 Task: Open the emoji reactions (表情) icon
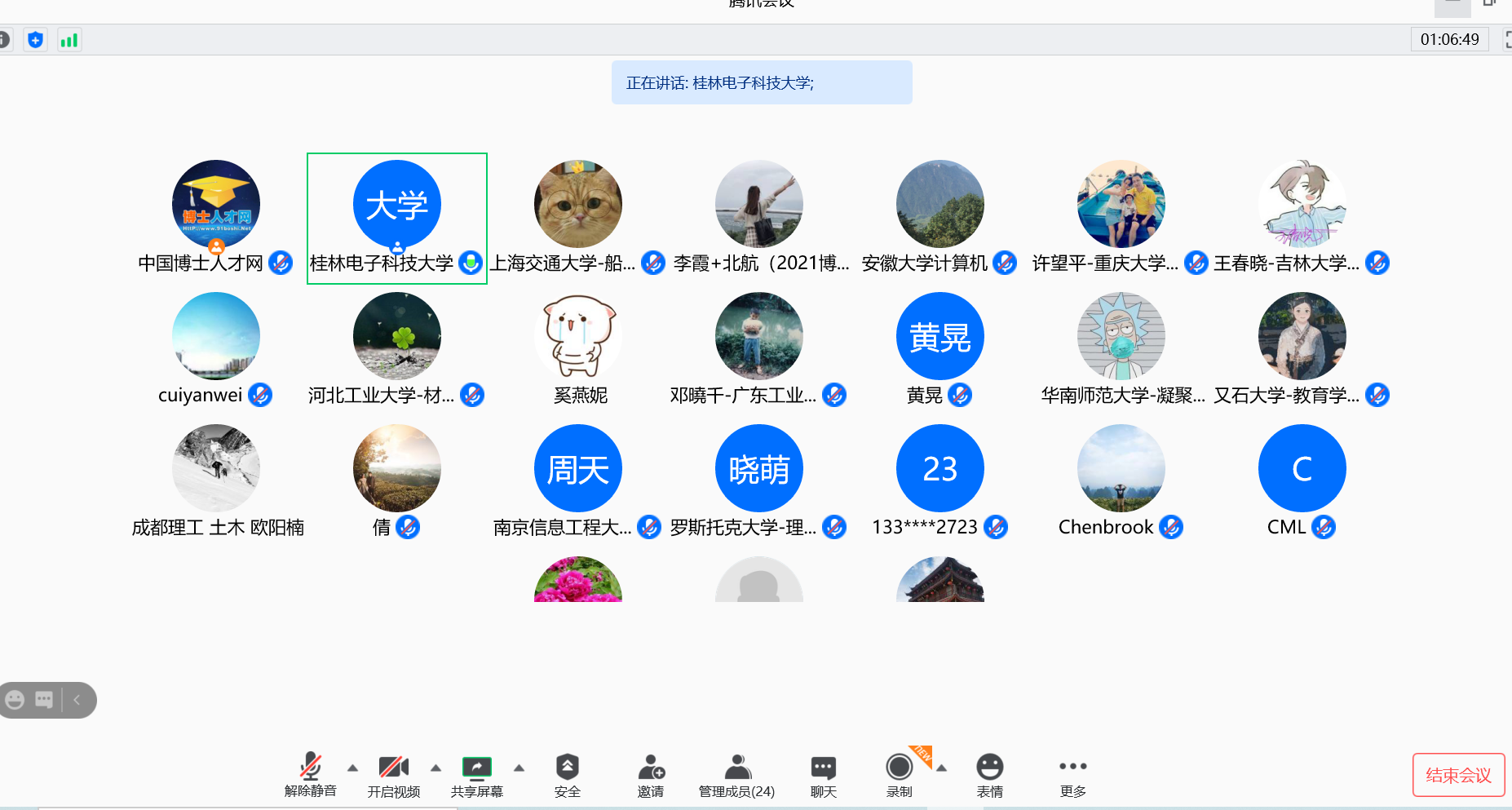tap(990, 767)
